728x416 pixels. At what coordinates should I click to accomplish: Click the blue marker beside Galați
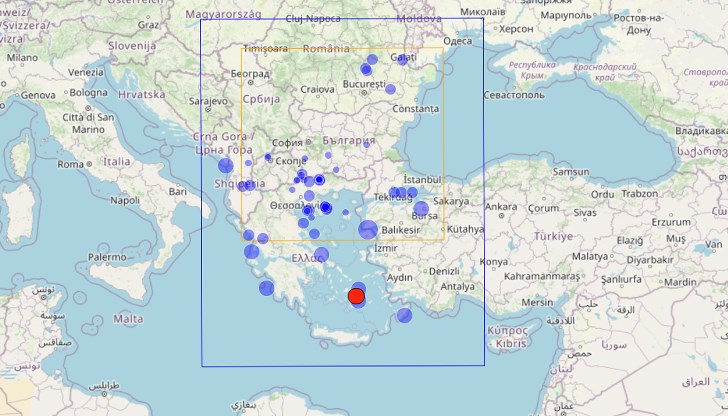click(402, 59)
